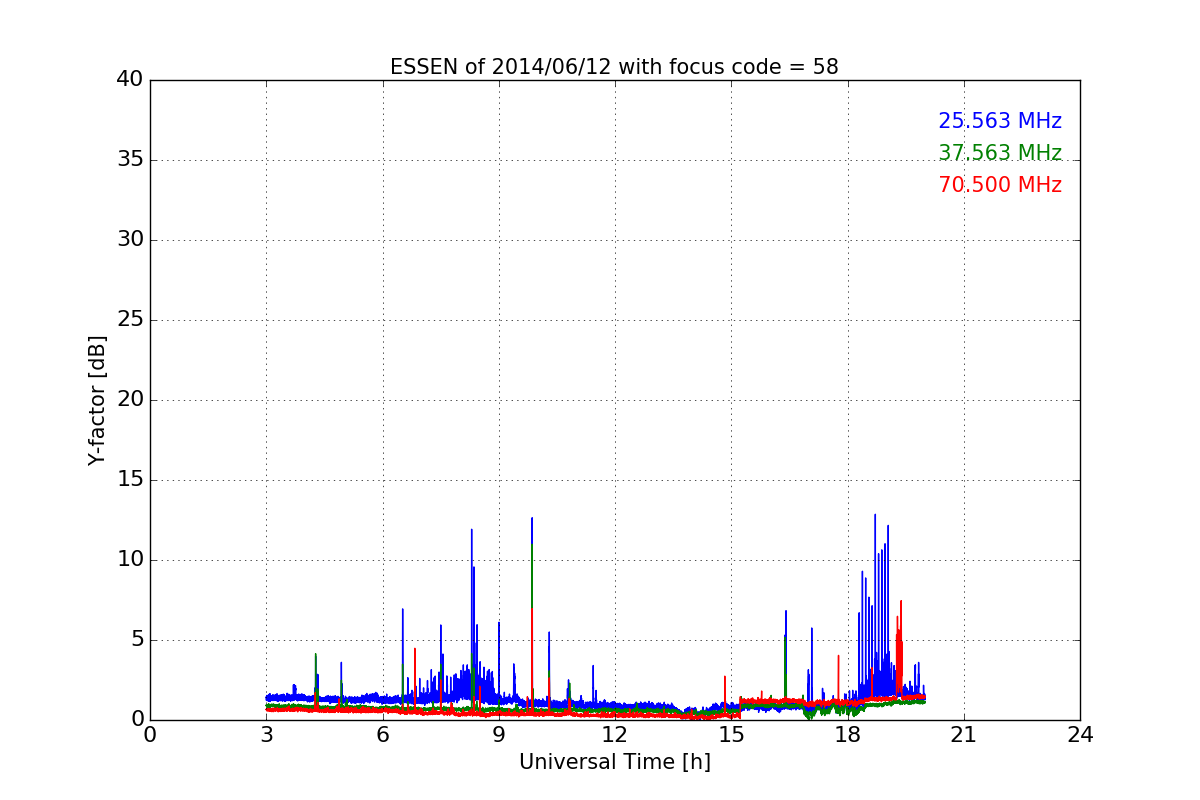Select the green '37.563 MHz' legend label

coord(1000,153)
